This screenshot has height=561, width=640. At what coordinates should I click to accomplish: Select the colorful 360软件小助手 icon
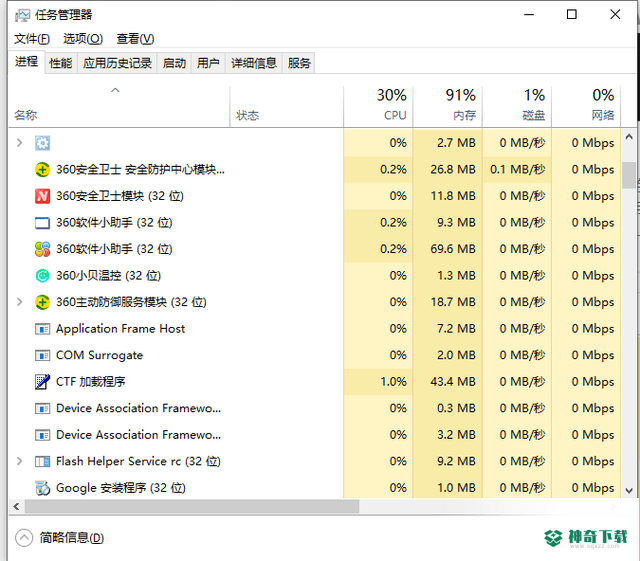(x=42, y=249)
